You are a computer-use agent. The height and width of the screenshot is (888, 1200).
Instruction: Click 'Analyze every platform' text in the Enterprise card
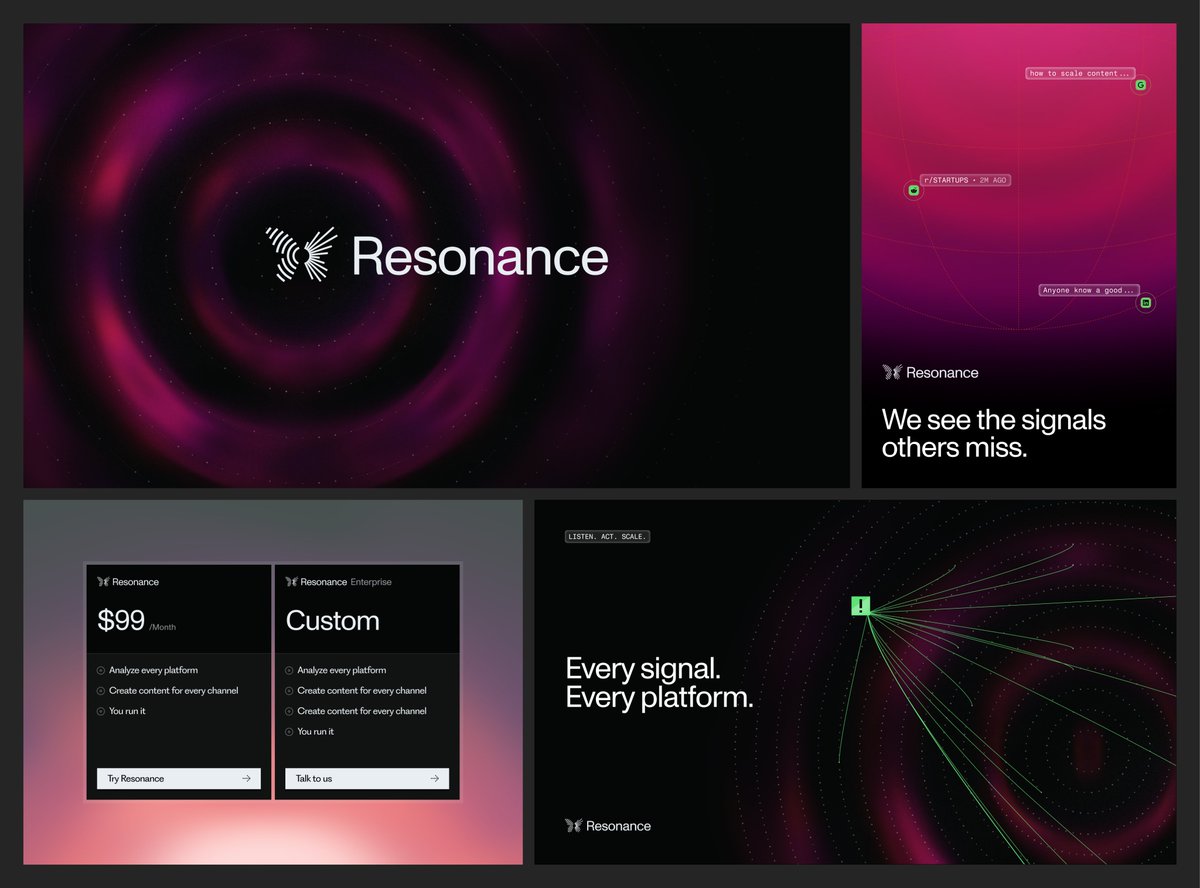[x=341, y=670]
